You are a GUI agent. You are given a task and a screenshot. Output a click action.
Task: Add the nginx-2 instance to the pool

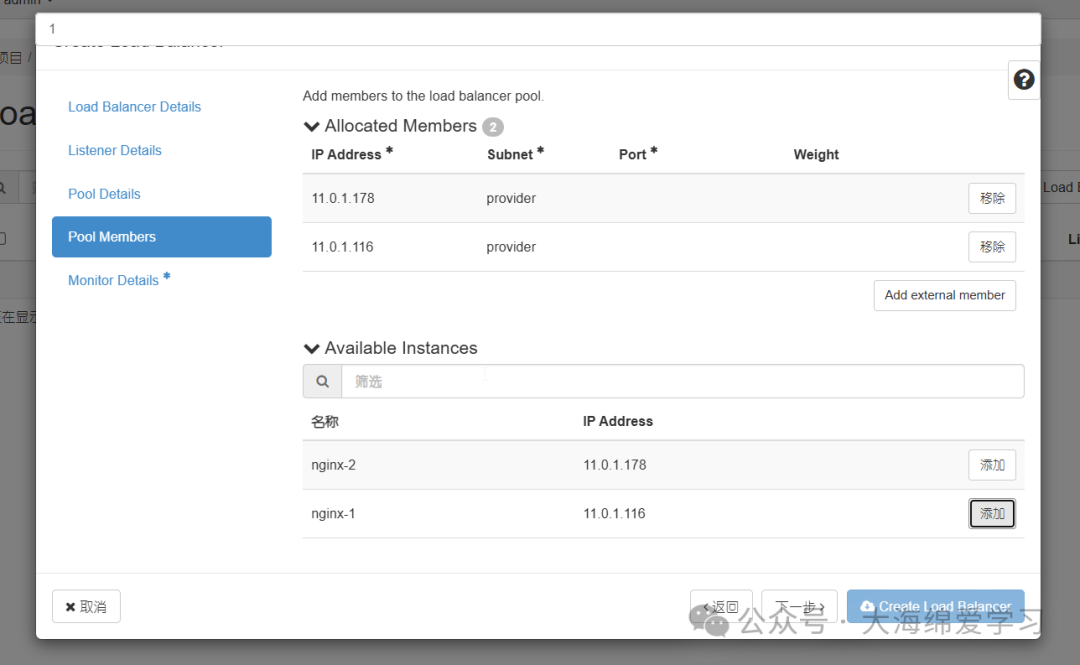(991, 465)
